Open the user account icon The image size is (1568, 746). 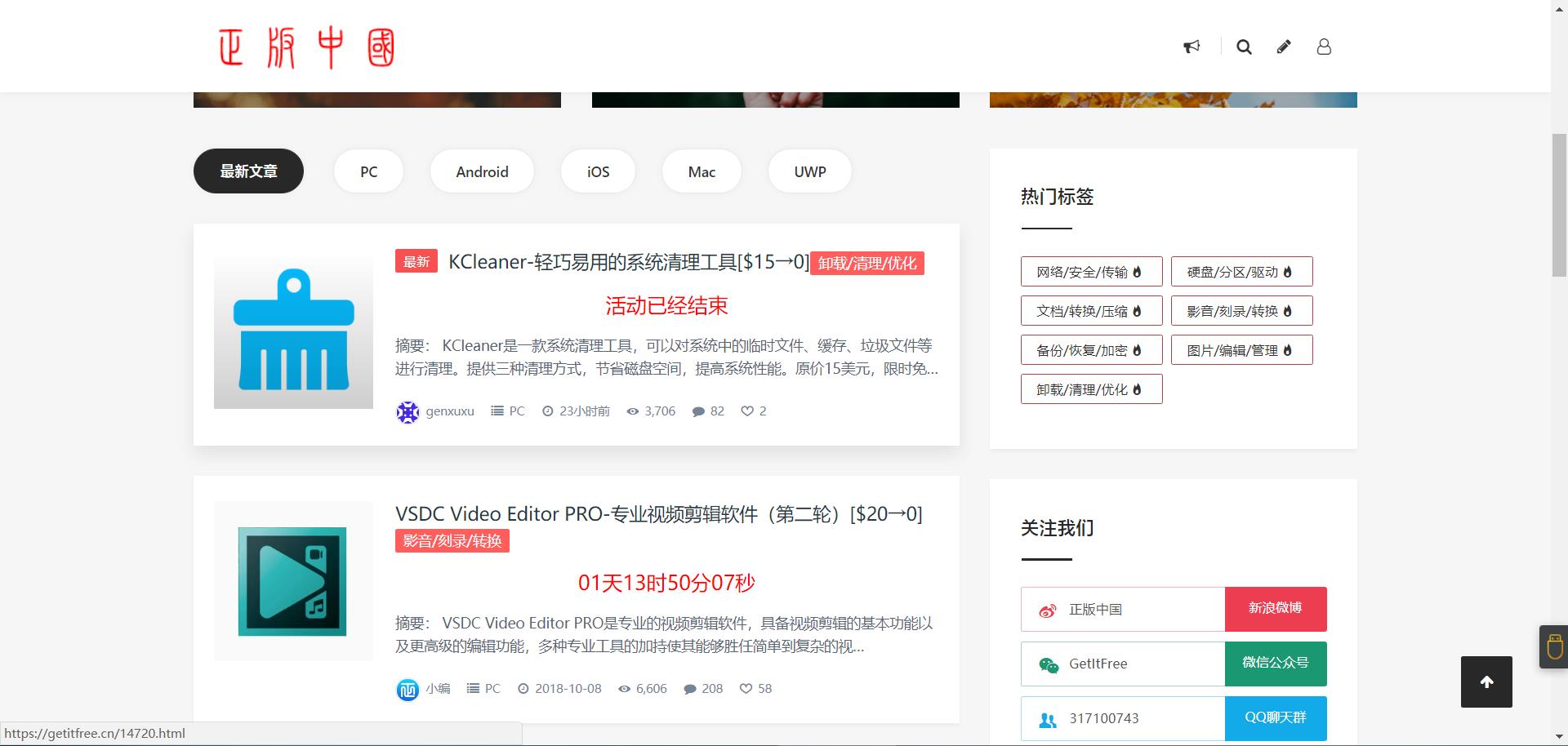[1324, 47]
